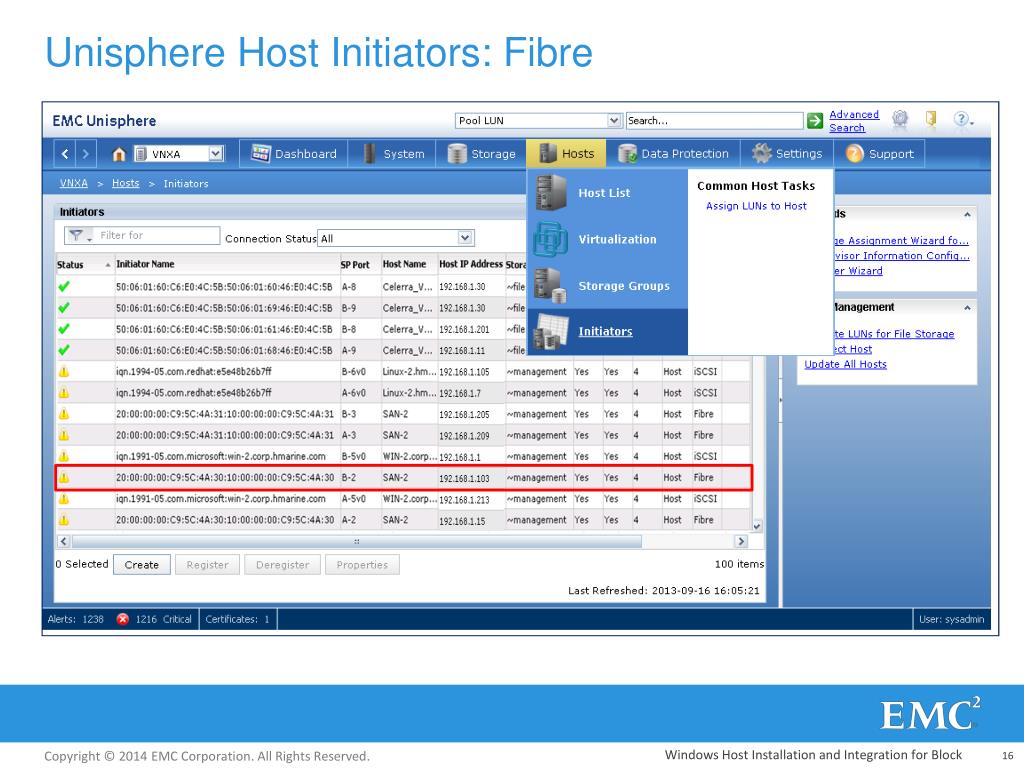The width and height of the screenshot is (1024, 768).
Task: Click the LUNs for File Storage link
Action: click(x=893, y=334)
